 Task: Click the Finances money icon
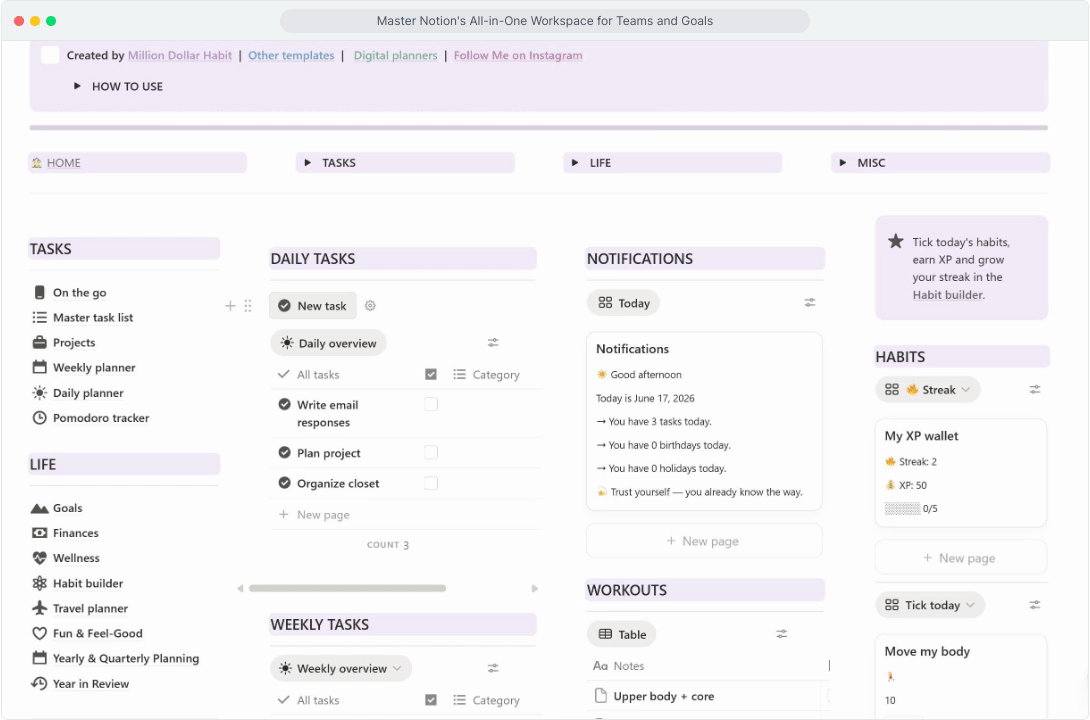coord(40,533)
